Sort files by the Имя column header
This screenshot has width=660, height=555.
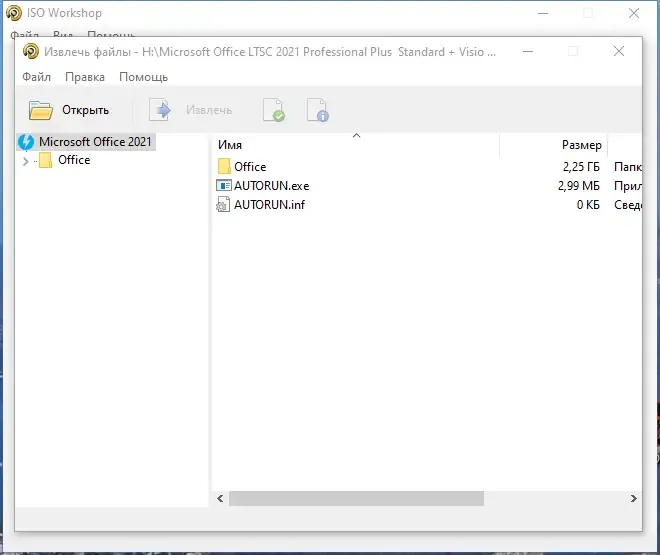click(230, 145)
